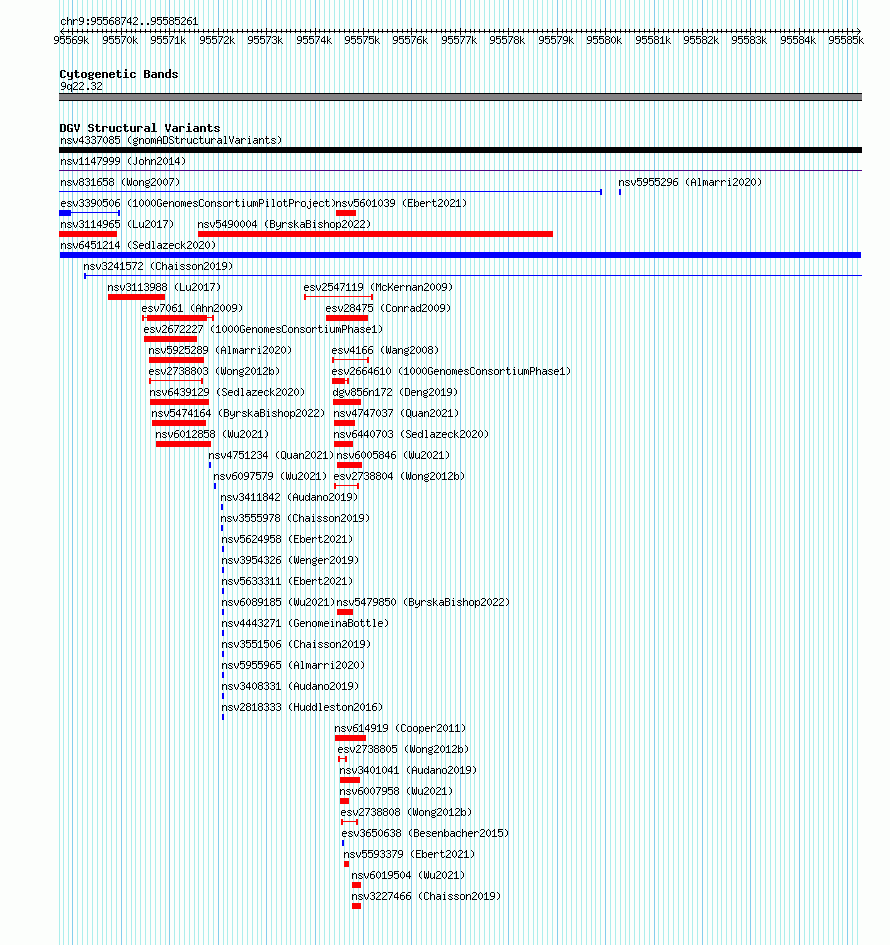Select nsv6089185 (Wu2021) label
This screenshot has width=890, height=945.
278,603
